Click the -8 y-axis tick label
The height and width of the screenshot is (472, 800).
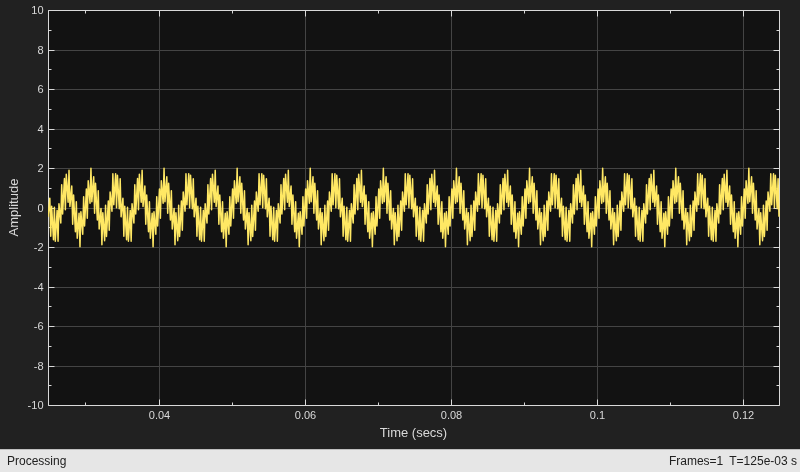click(39, 366)
